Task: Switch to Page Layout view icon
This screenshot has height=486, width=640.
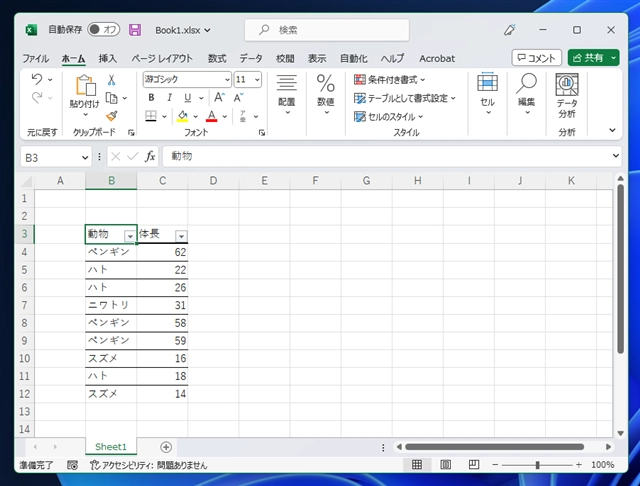Action: 441,466
